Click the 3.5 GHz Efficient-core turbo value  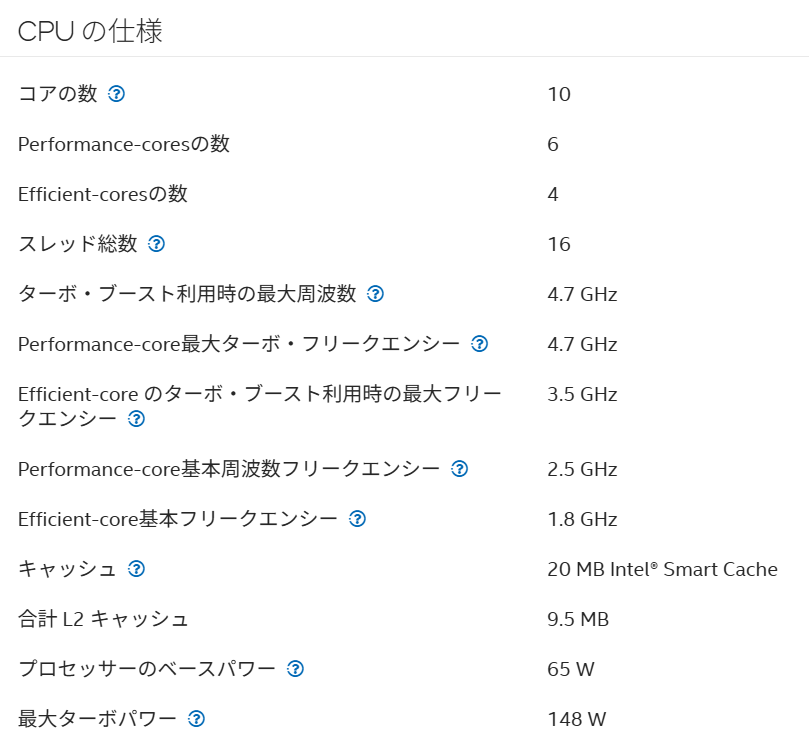coord(582,394)
